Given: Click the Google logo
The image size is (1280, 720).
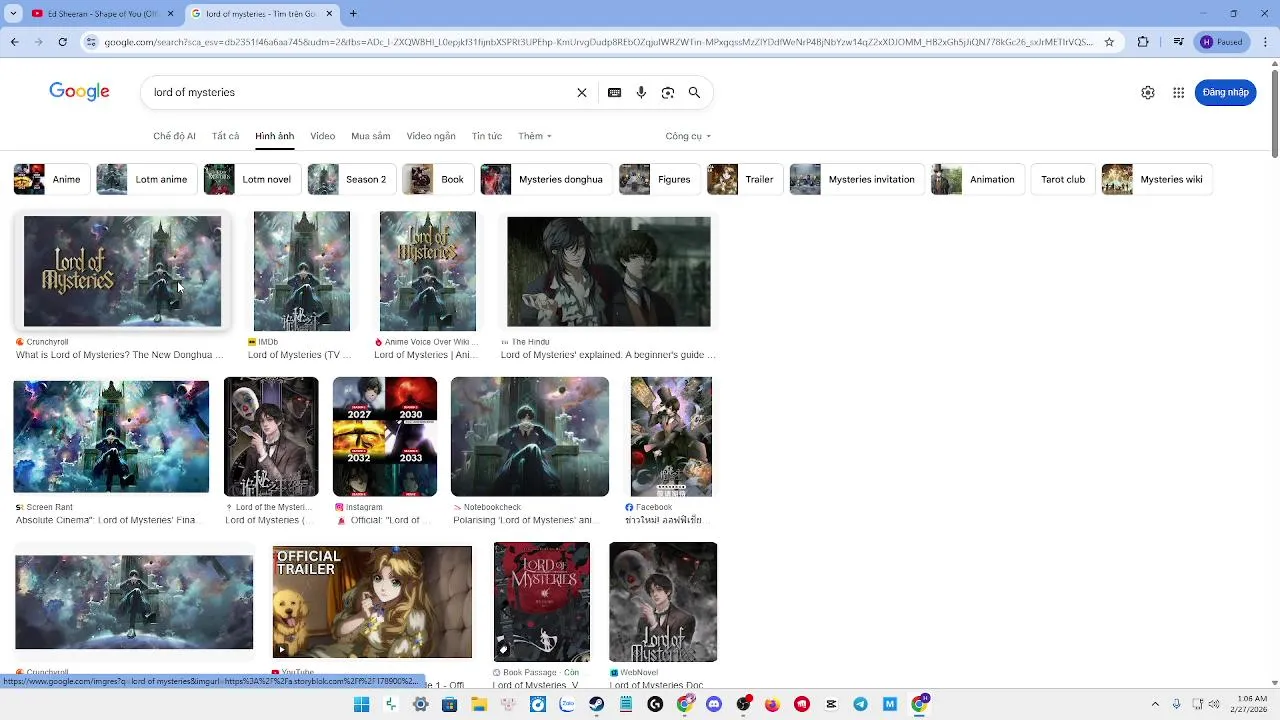Looking at the screenshot, I should [79, 92].
